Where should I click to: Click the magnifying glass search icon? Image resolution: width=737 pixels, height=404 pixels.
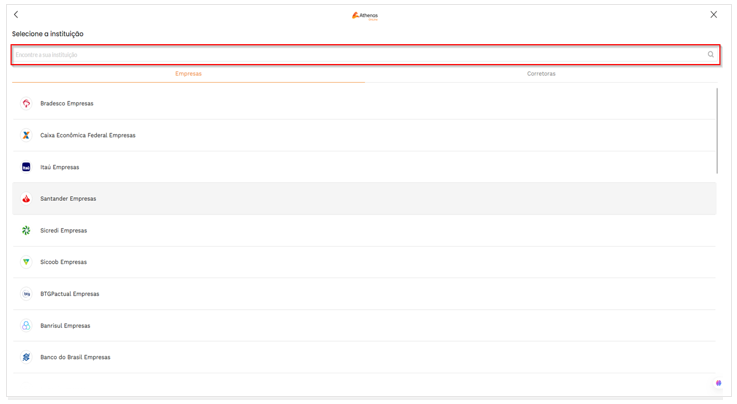(x=711, y=54)
